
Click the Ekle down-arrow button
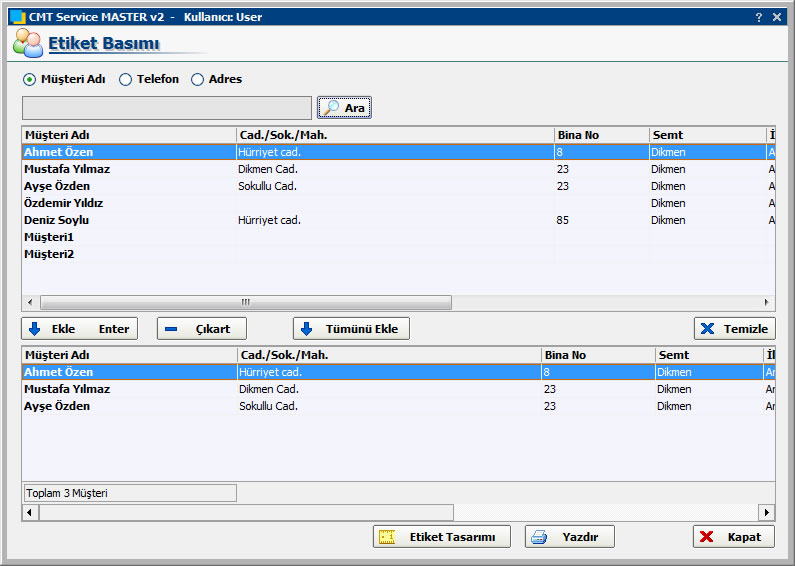pos(79,329)
